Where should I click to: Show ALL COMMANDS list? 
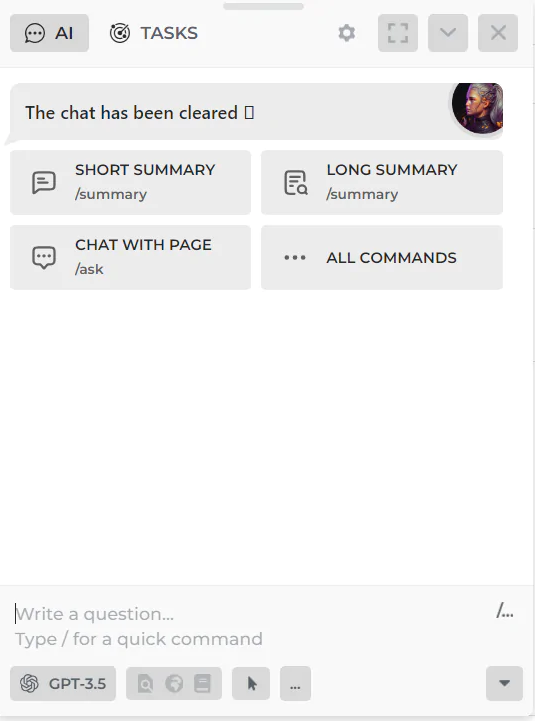click(x=382, y=257)
